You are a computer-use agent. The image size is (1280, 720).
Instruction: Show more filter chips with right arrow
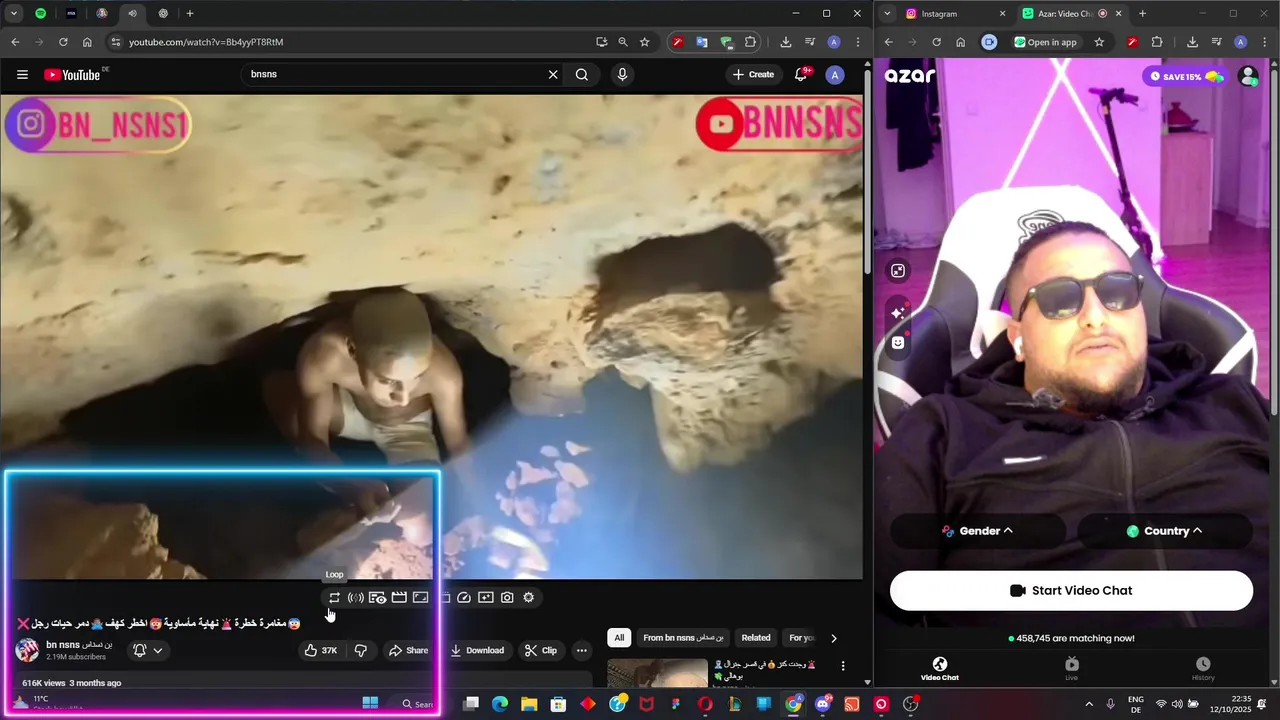pos(834,638)
